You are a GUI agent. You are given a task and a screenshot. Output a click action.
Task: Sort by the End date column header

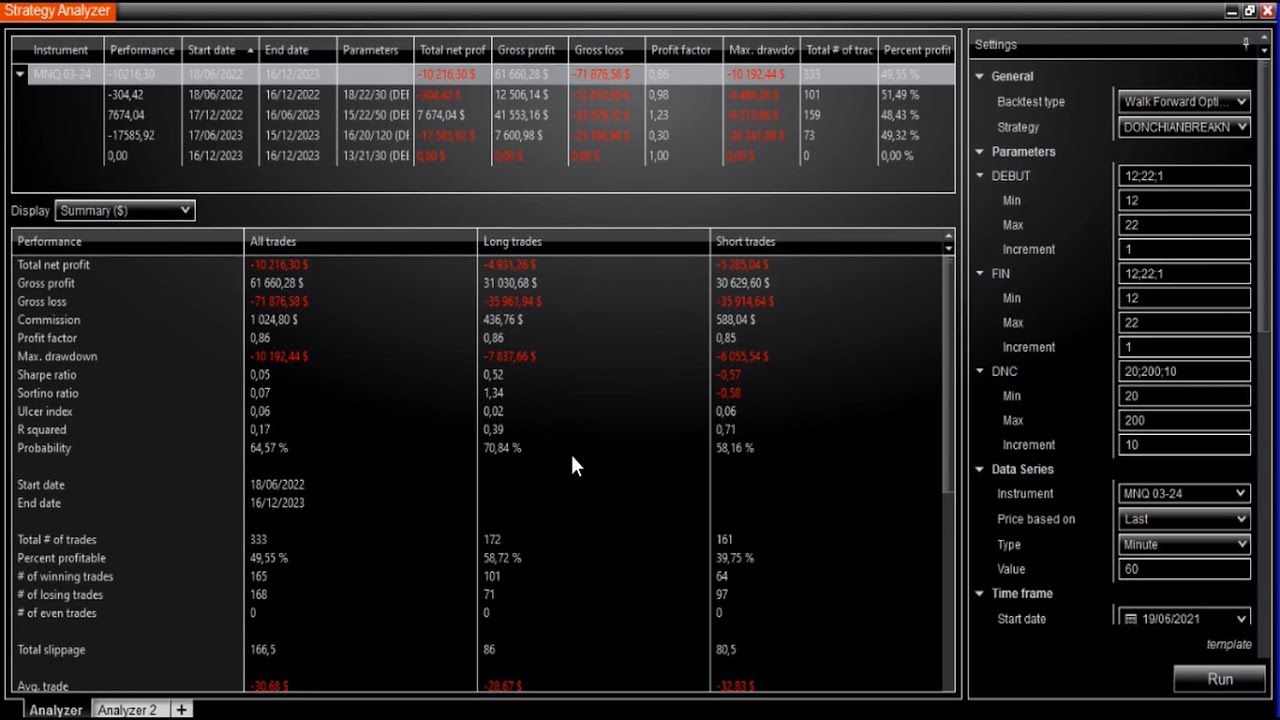pos(297,50)
